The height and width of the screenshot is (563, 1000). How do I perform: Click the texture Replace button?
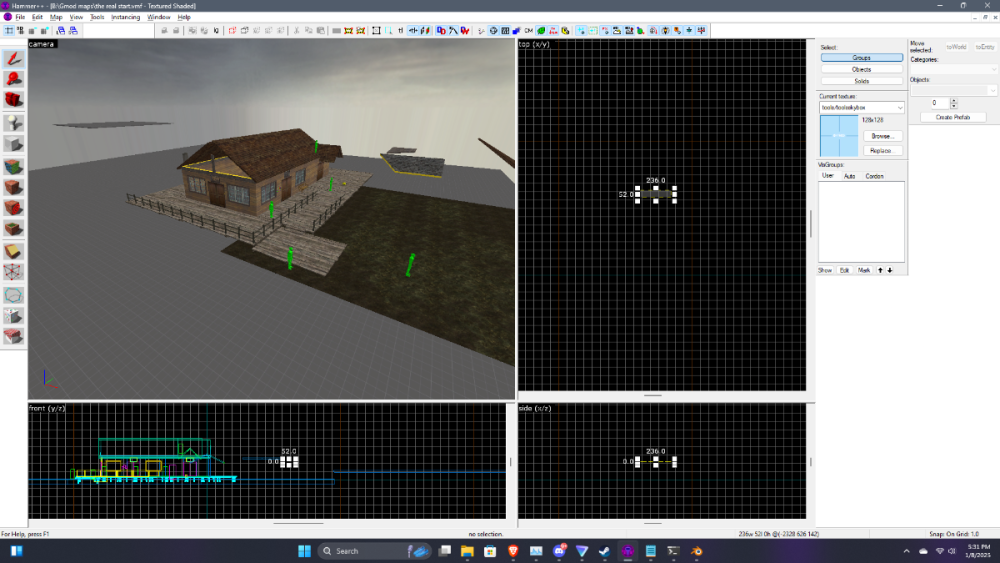coord(883,150)
